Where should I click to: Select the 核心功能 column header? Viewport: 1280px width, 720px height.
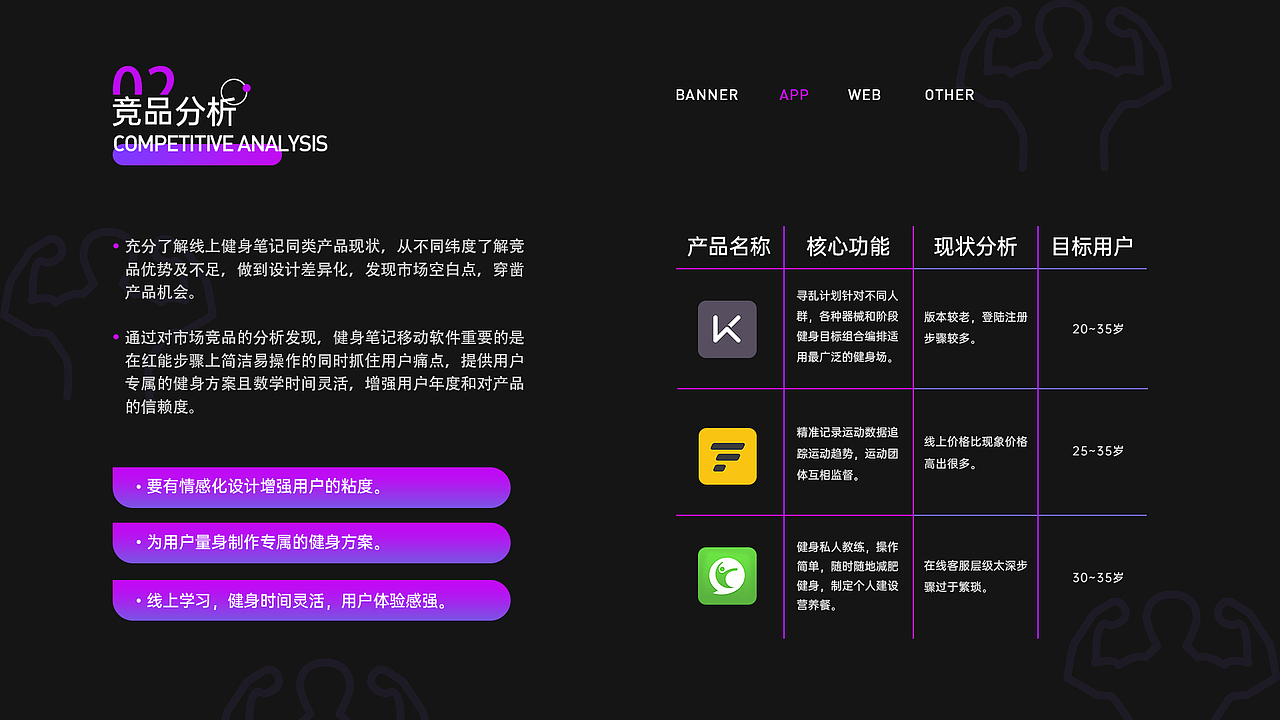[848, 247]
